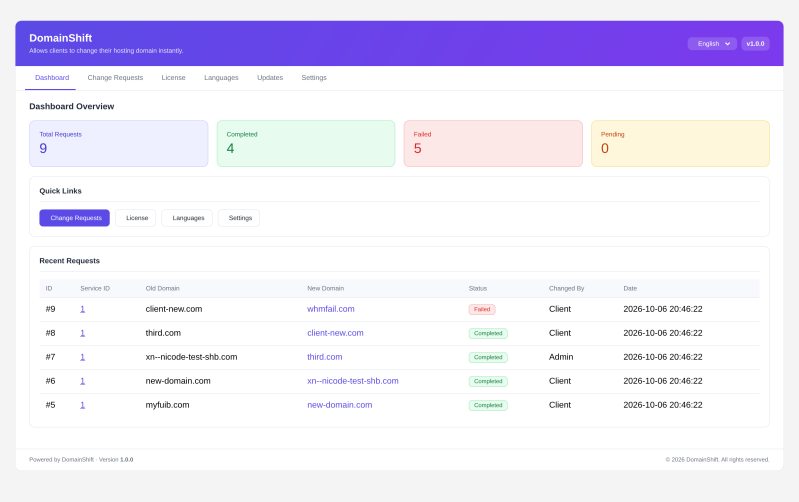Click the Total Requests stat card
This screenshot has height=502, width=799.
[119, 143]
